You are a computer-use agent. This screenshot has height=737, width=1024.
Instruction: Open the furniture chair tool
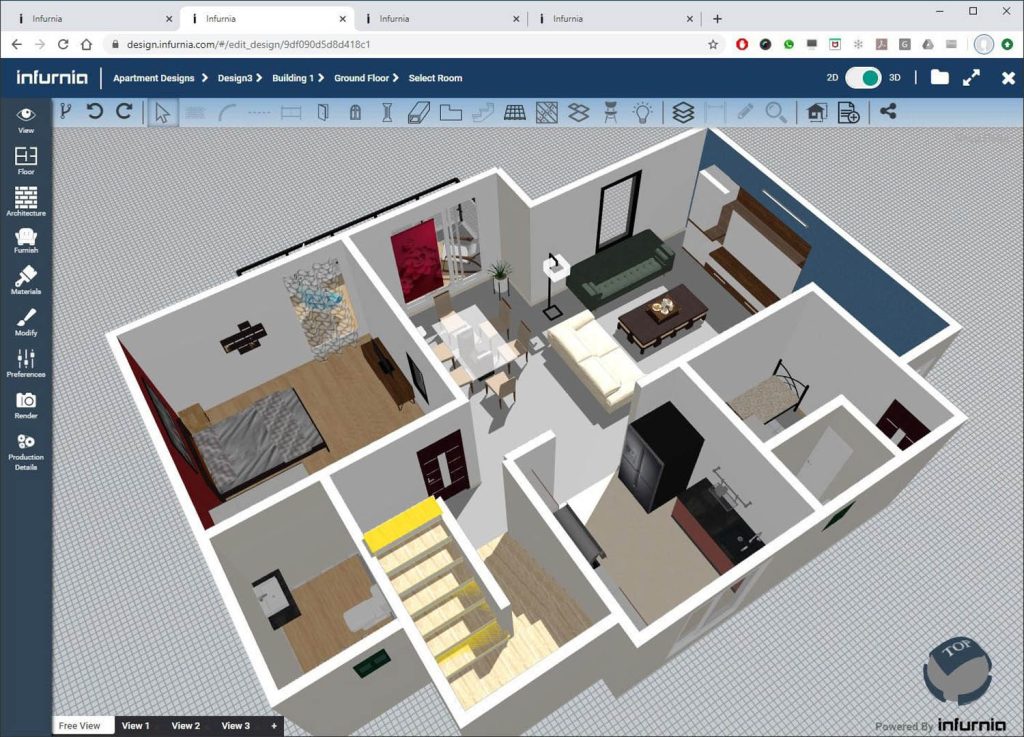pos(611,113)
